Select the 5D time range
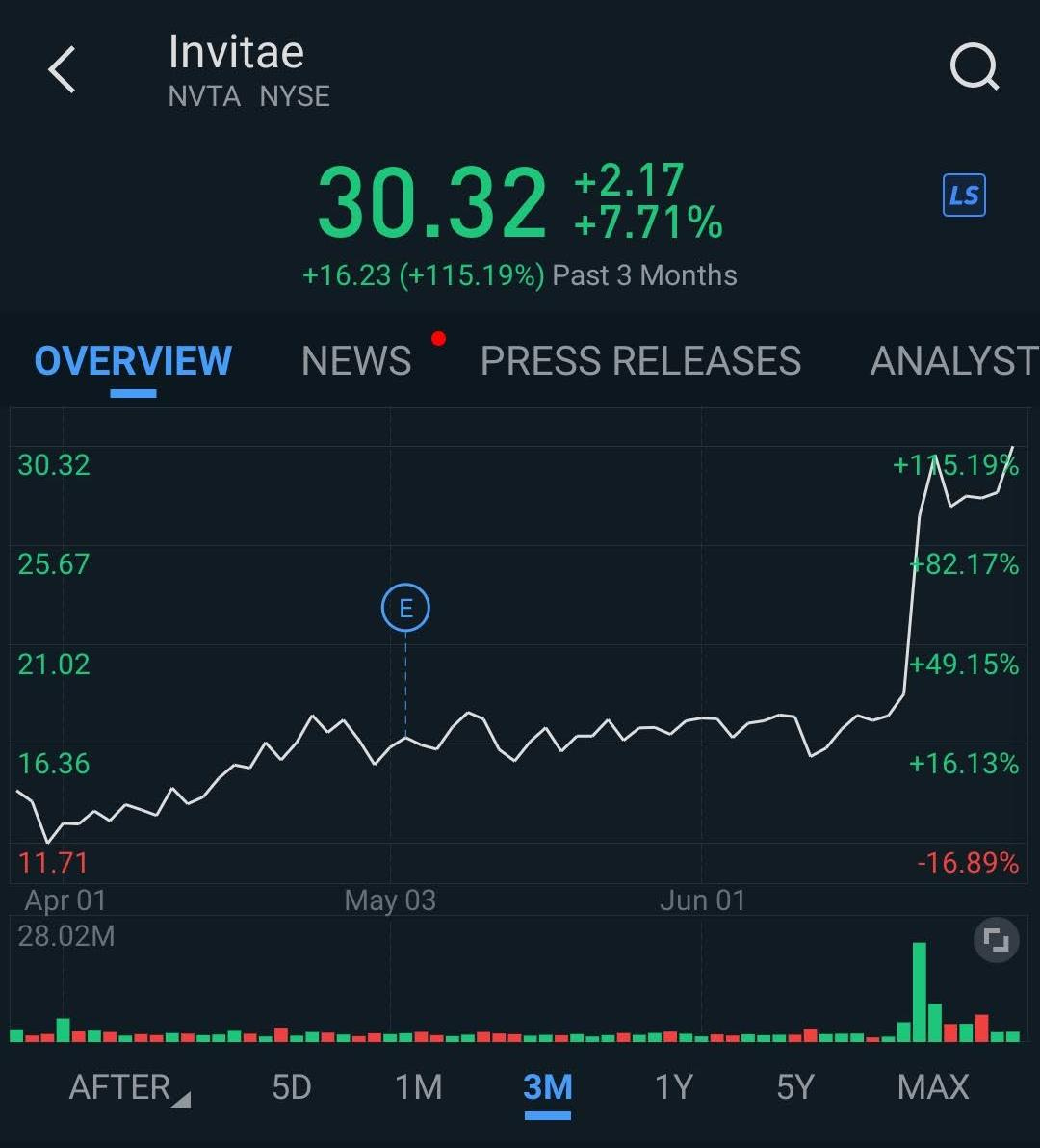This screenshot has width=1040, height=1148. click(x=291, y=1087)
